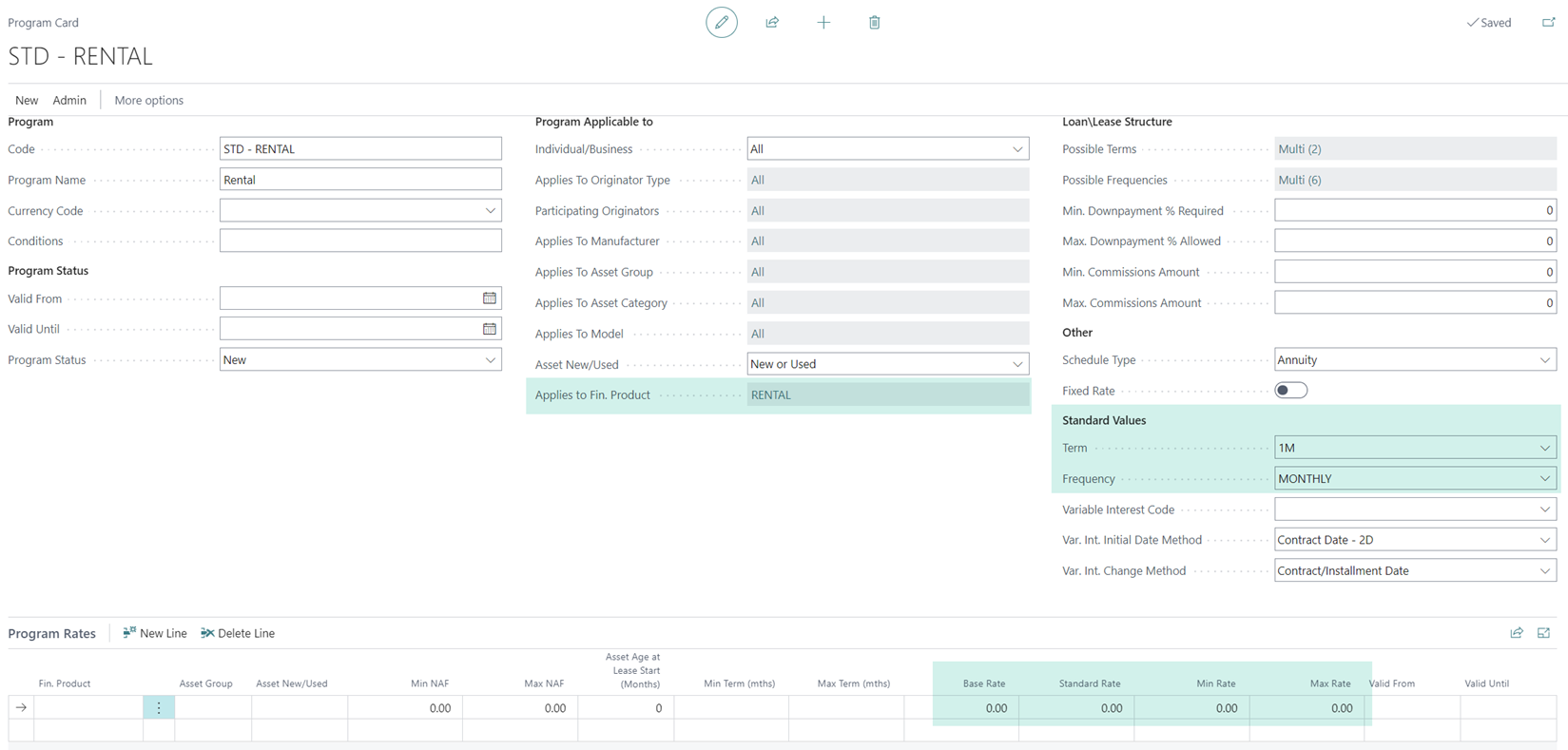The height and width of the screenshot is (750, 1568).
Task: Click the Applies To Model field
Action: (888, 334)
